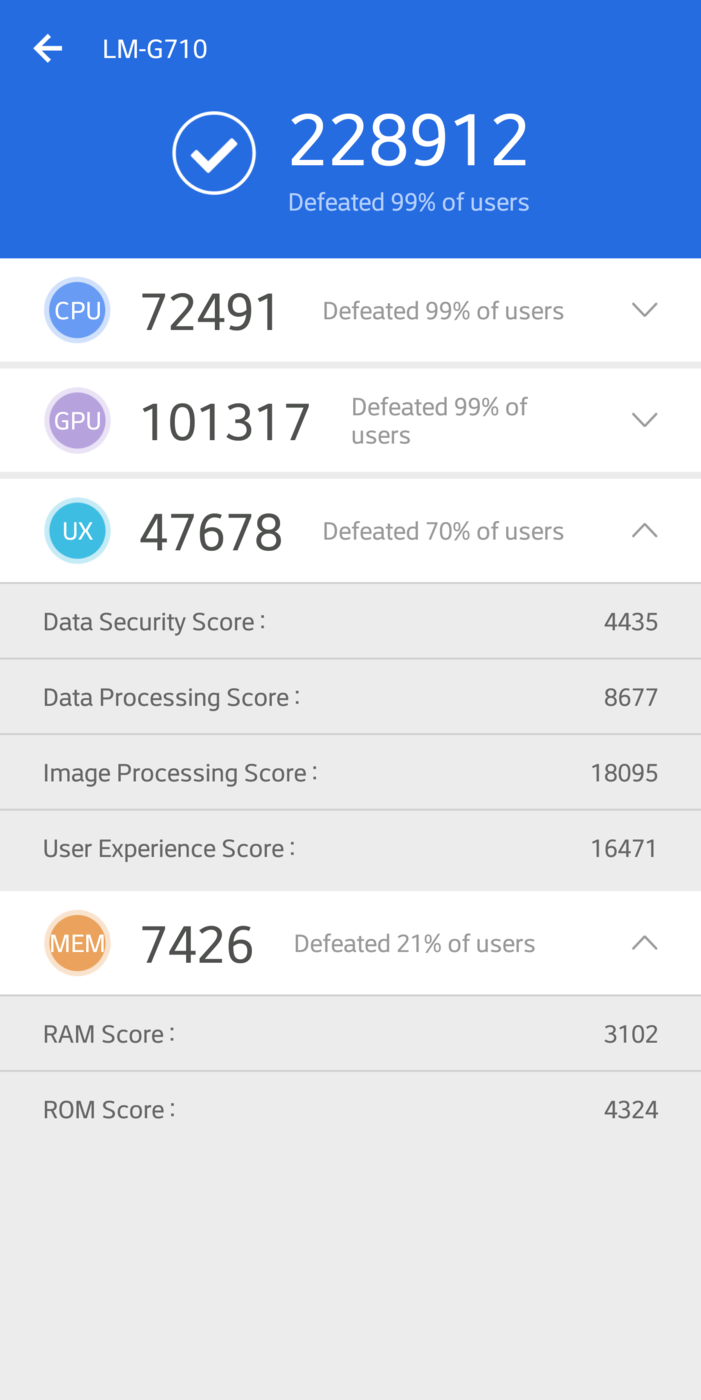Expand the GPU score details chevron
Screen dimensions: 701x1400
(644, 420)
